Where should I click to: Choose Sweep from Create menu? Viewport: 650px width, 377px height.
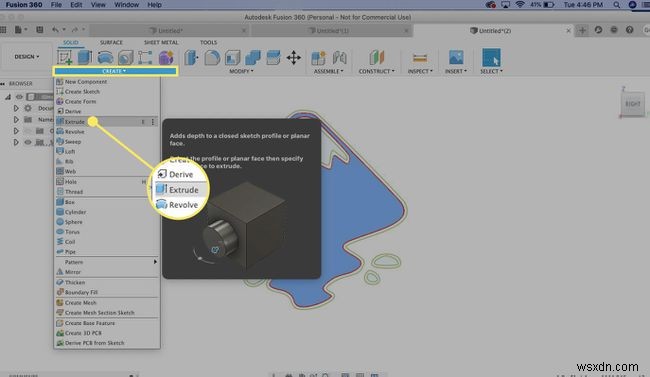(107, 142)
